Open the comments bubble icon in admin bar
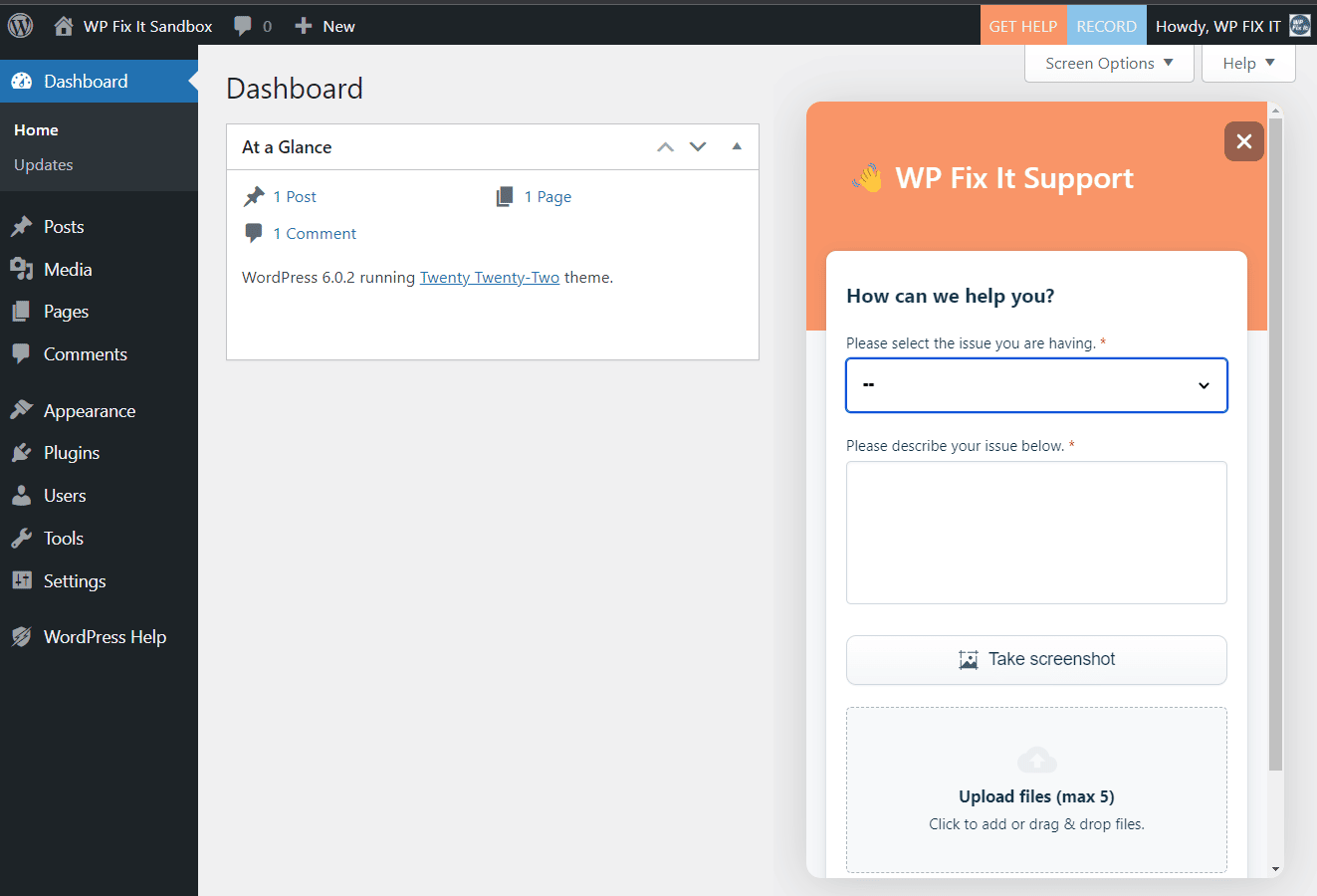1317x896 pixels. [x=243, y=26]
